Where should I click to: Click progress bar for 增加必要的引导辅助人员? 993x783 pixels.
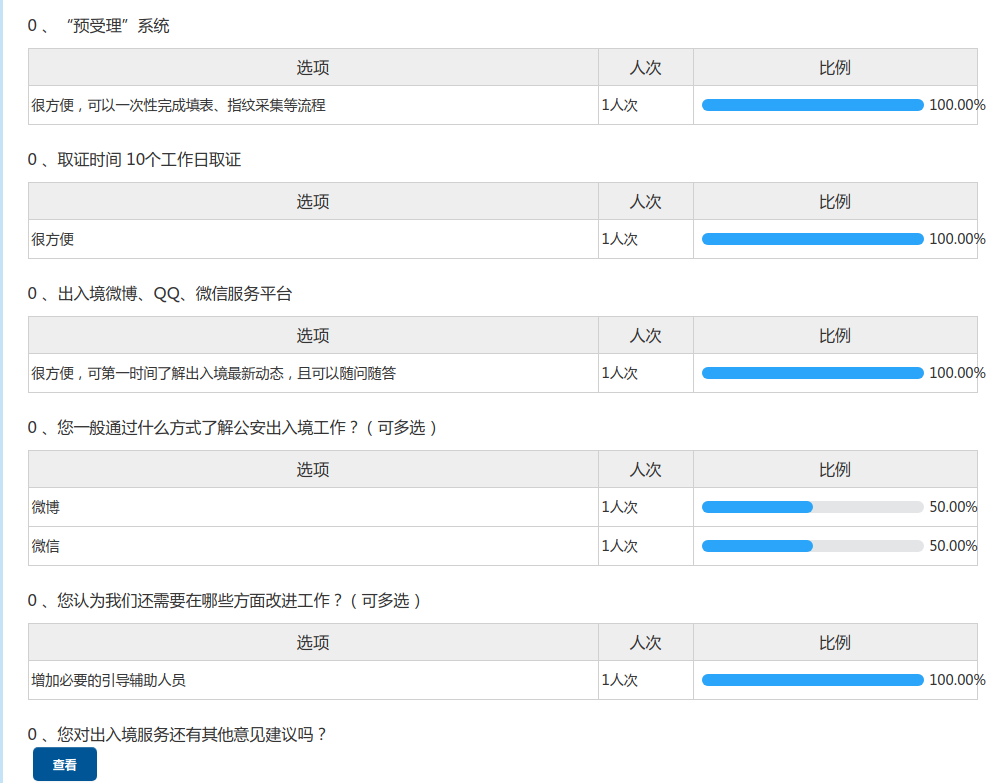(812, 680)
